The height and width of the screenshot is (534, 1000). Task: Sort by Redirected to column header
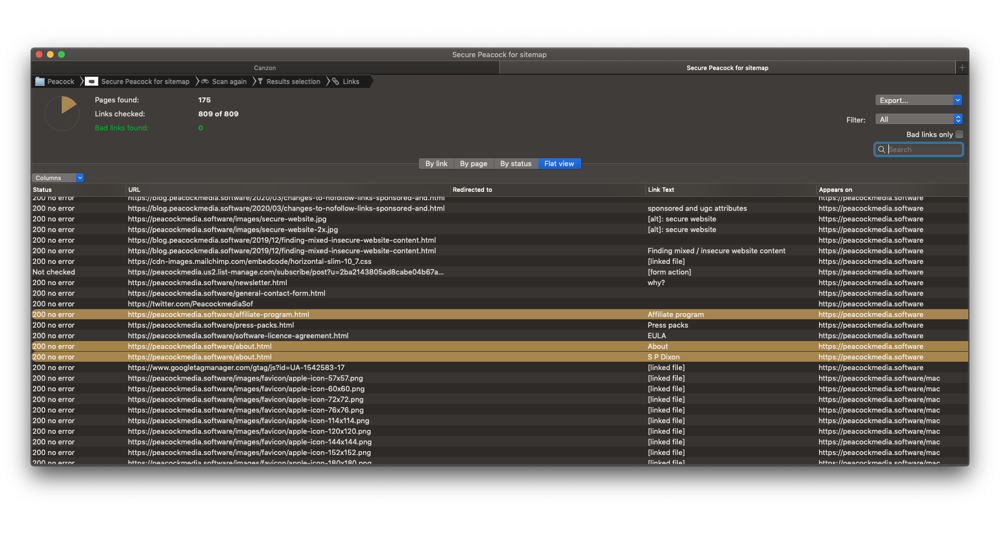pyautogui.click(x=548, y=189)
